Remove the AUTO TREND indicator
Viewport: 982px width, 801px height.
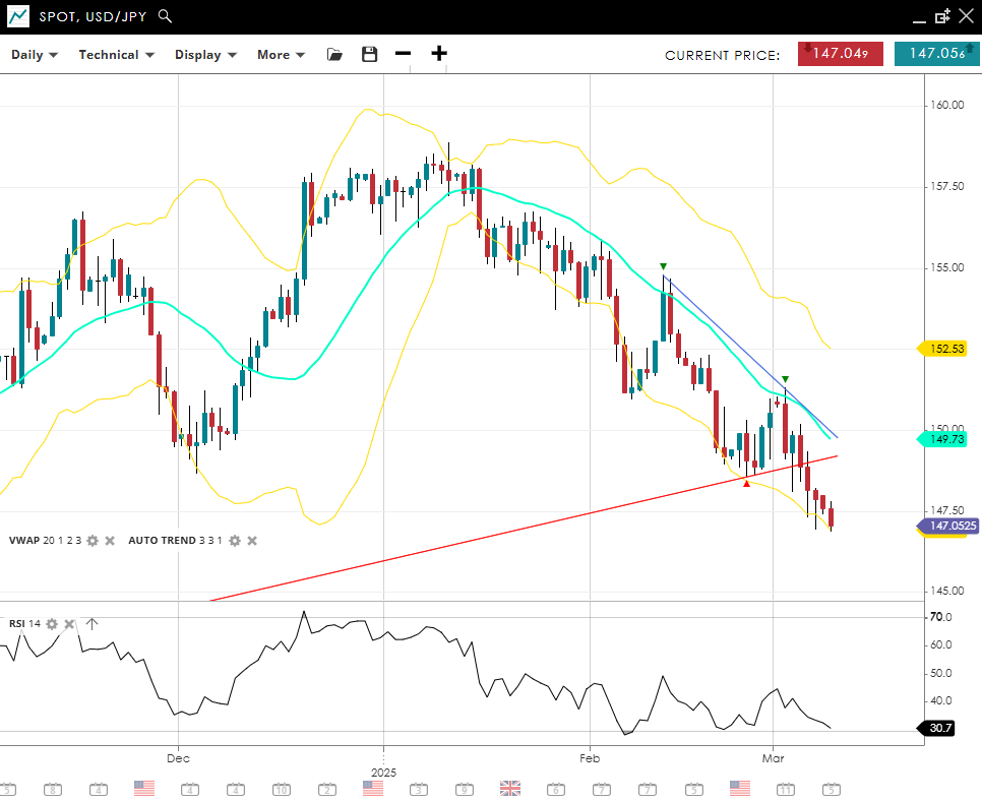[252, 541]
